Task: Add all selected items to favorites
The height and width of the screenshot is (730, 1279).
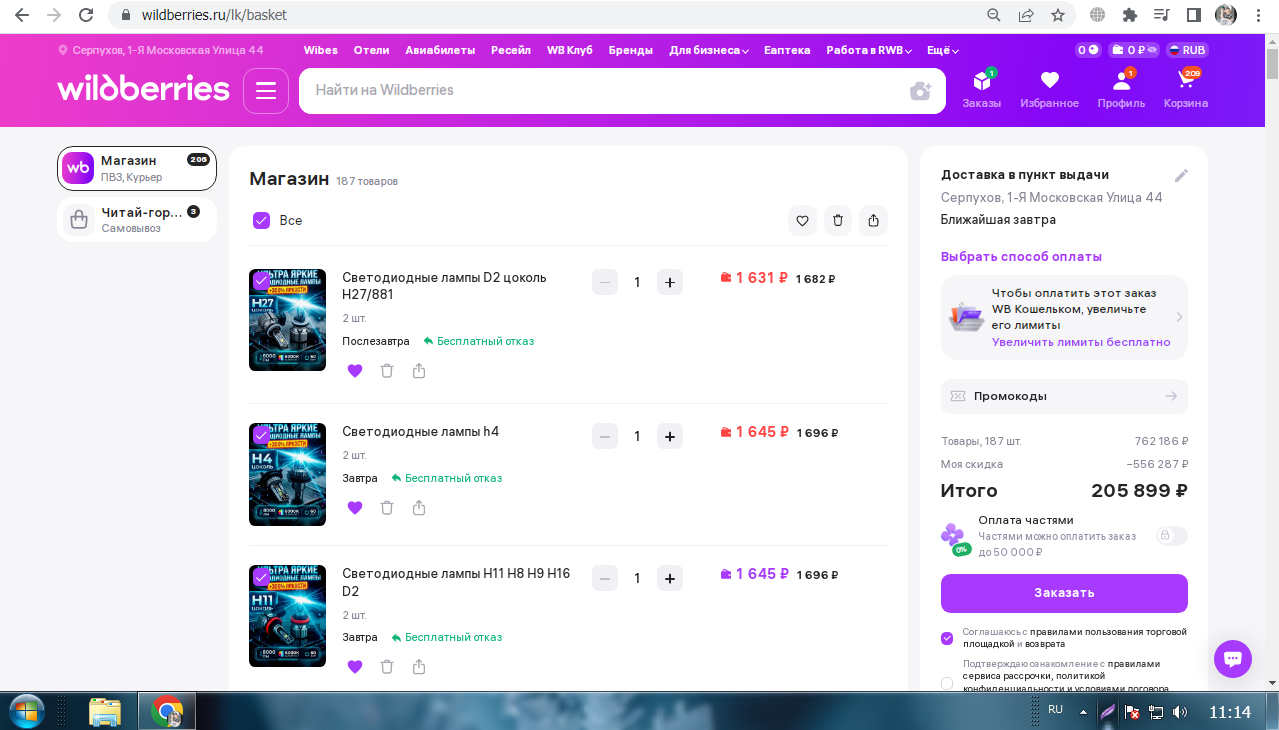Action: click(x=802, y=220)
